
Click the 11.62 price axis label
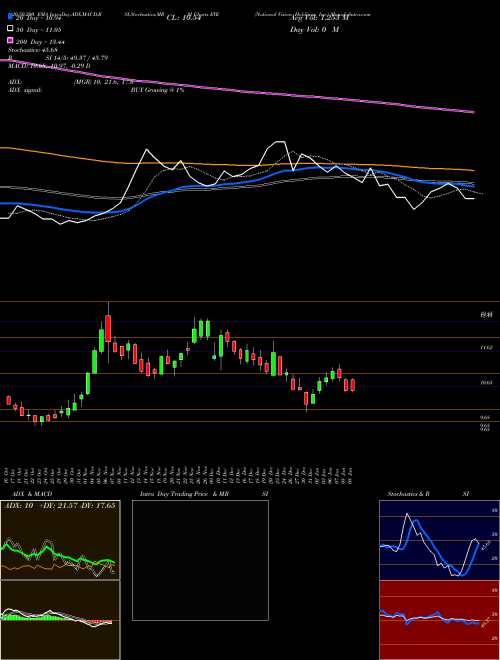click(487, 348)
